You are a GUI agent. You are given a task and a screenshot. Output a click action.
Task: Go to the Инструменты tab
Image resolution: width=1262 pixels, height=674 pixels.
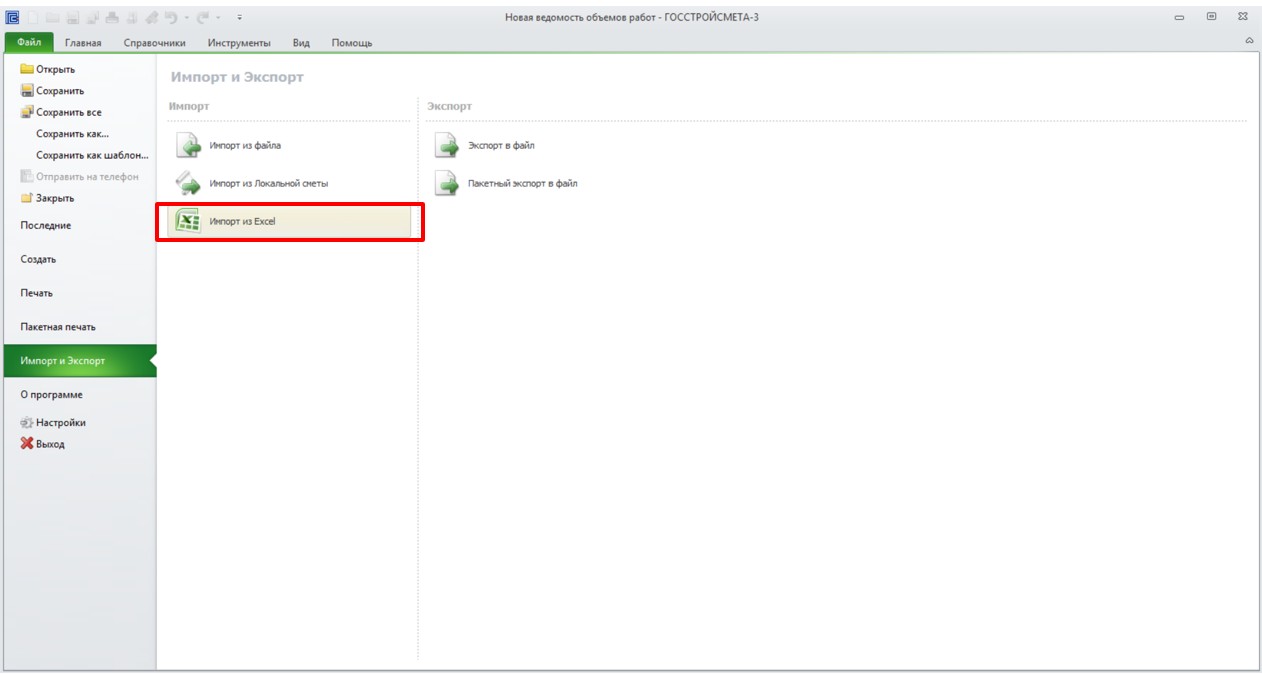pos(239,43)
